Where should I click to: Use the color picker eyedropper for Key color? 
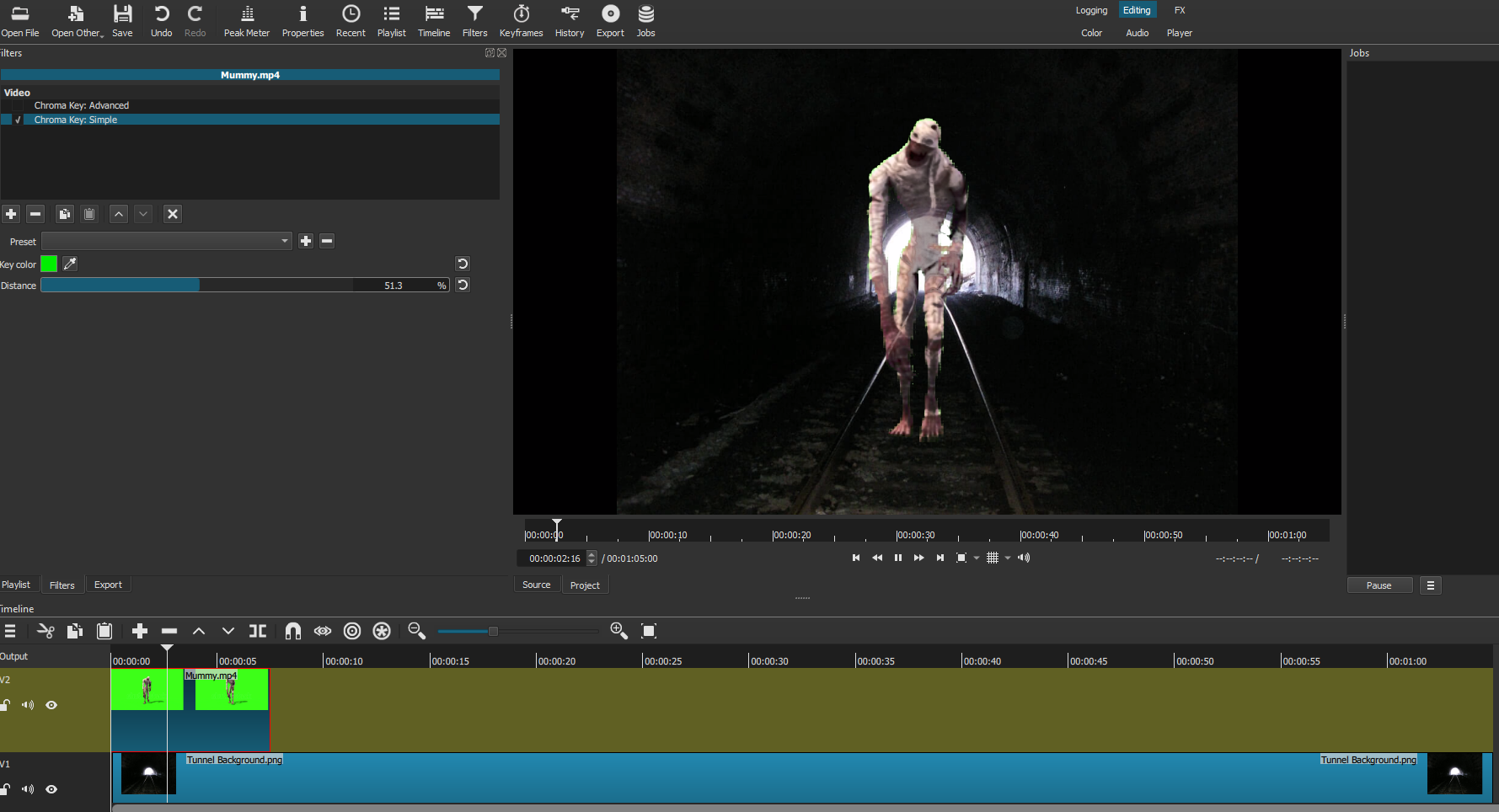click(70, 264)
